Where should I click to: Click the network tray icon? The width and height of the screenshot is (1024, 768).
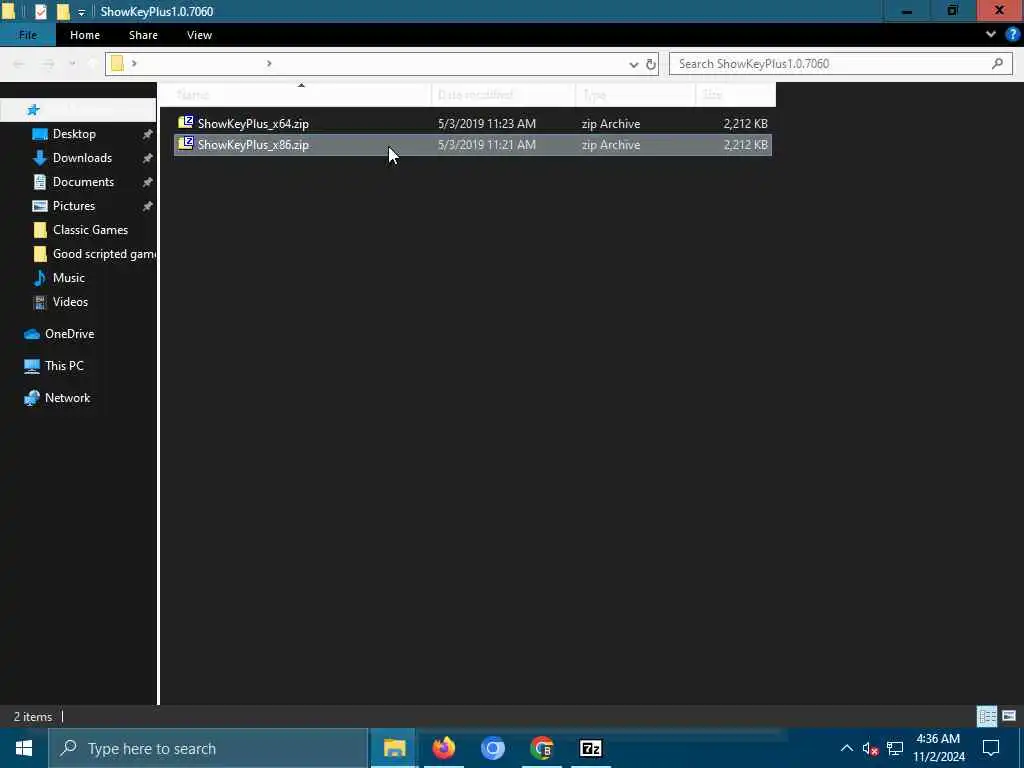(x=895, y=748)
